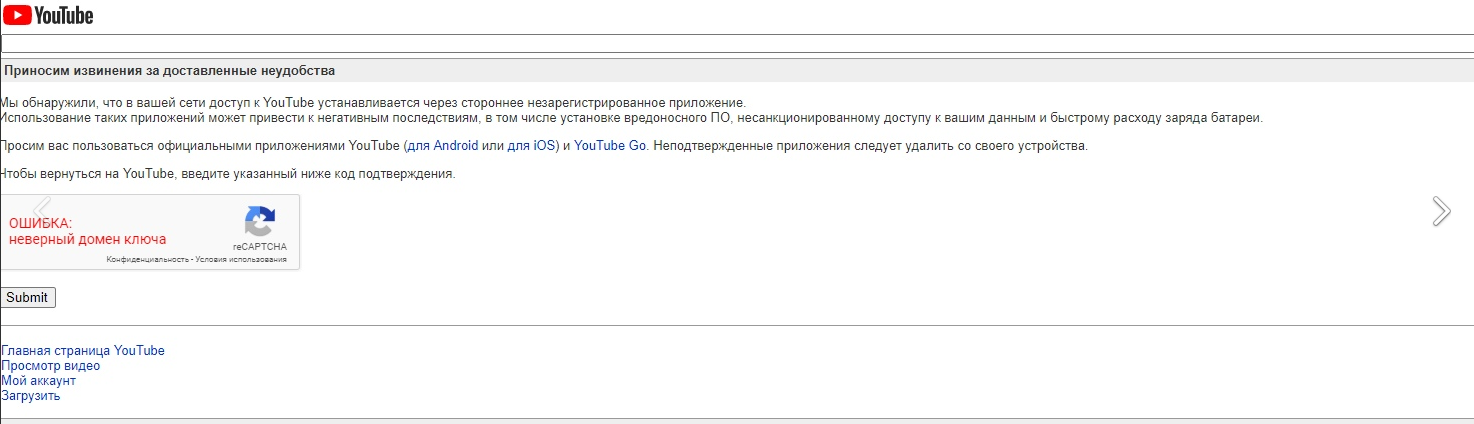Open reCAPTCHA Условия использования terms link

point(241,259)
